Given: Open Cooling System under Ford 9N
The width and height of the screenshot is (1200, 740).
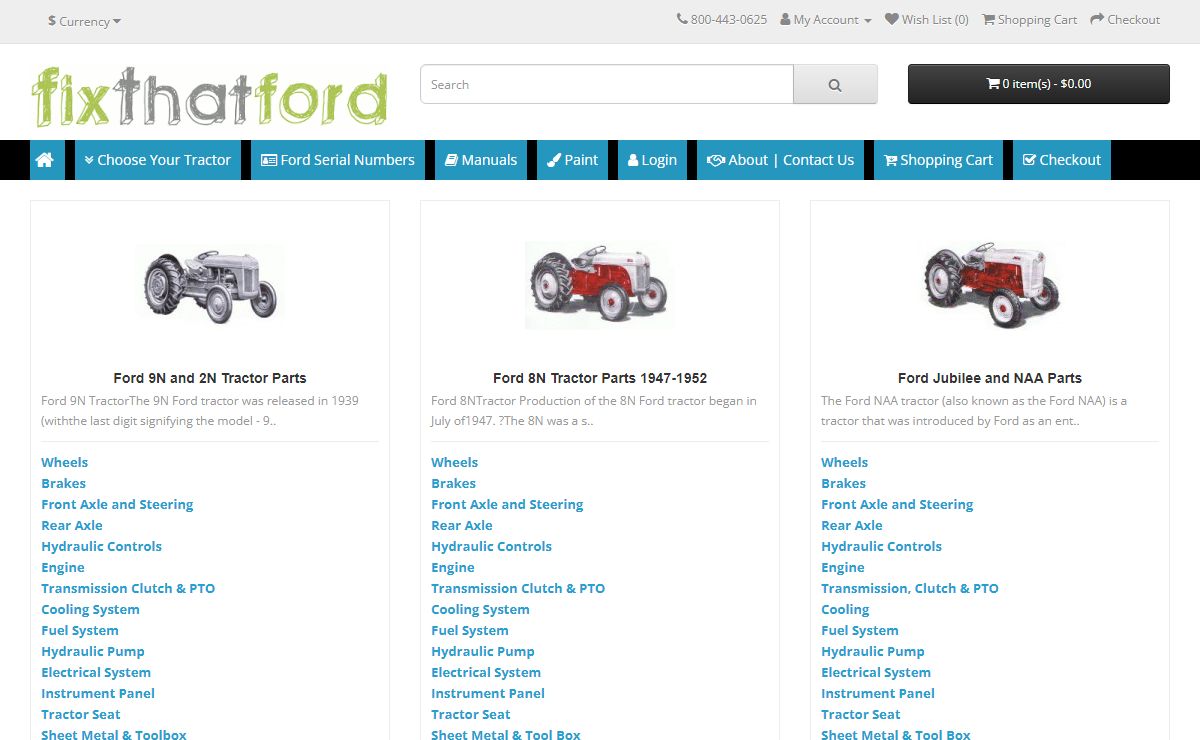Looking at the screenshot, I should (90, 609).
